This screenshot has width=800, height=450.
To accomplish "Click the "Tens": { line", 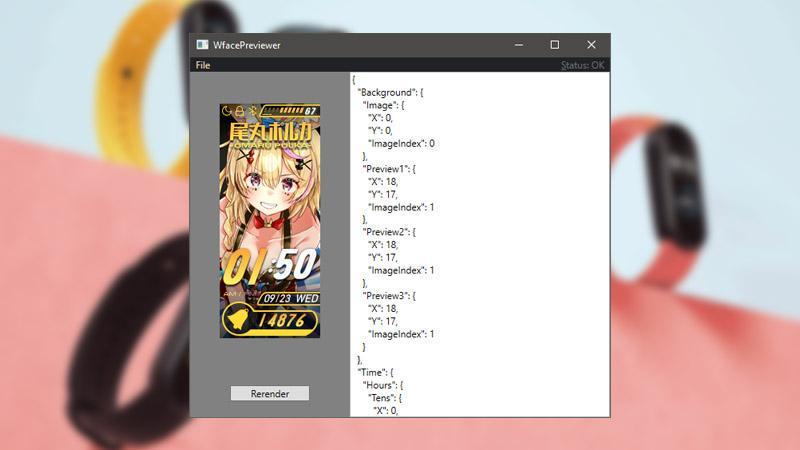I will point(385,398).
